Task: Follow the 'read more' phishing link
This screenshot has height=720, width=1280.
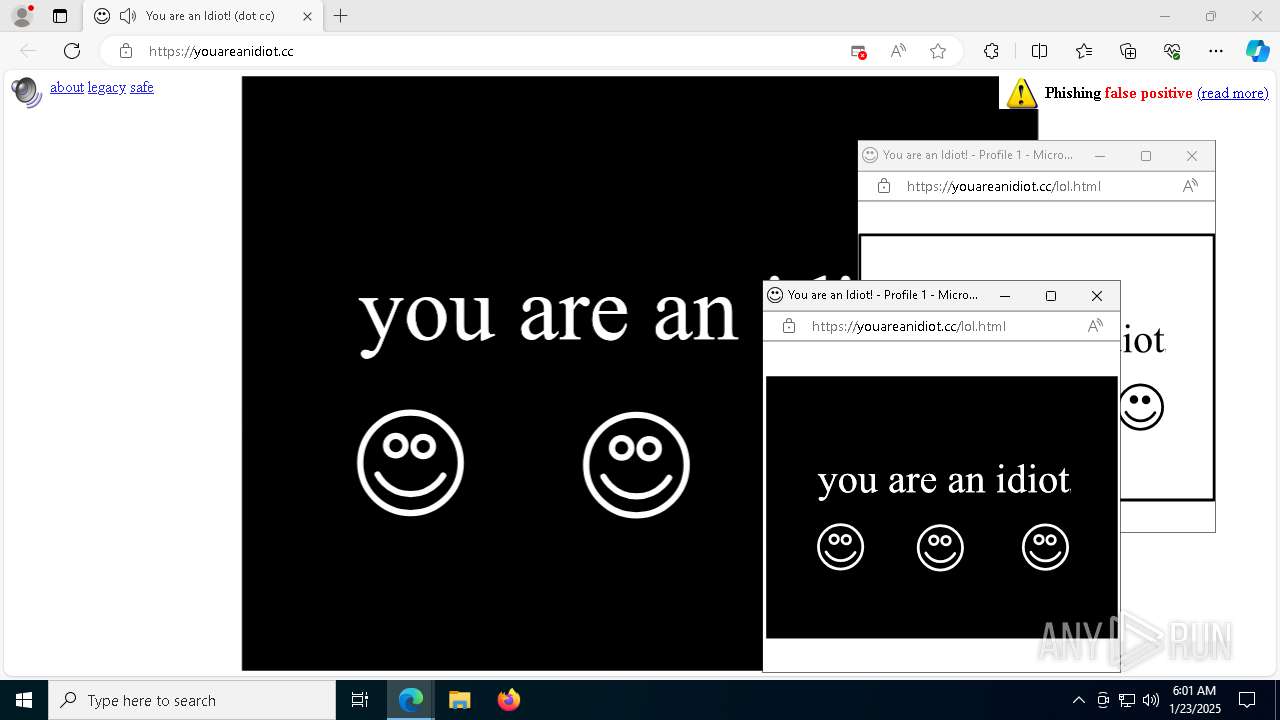Action: pos(1232,93)
